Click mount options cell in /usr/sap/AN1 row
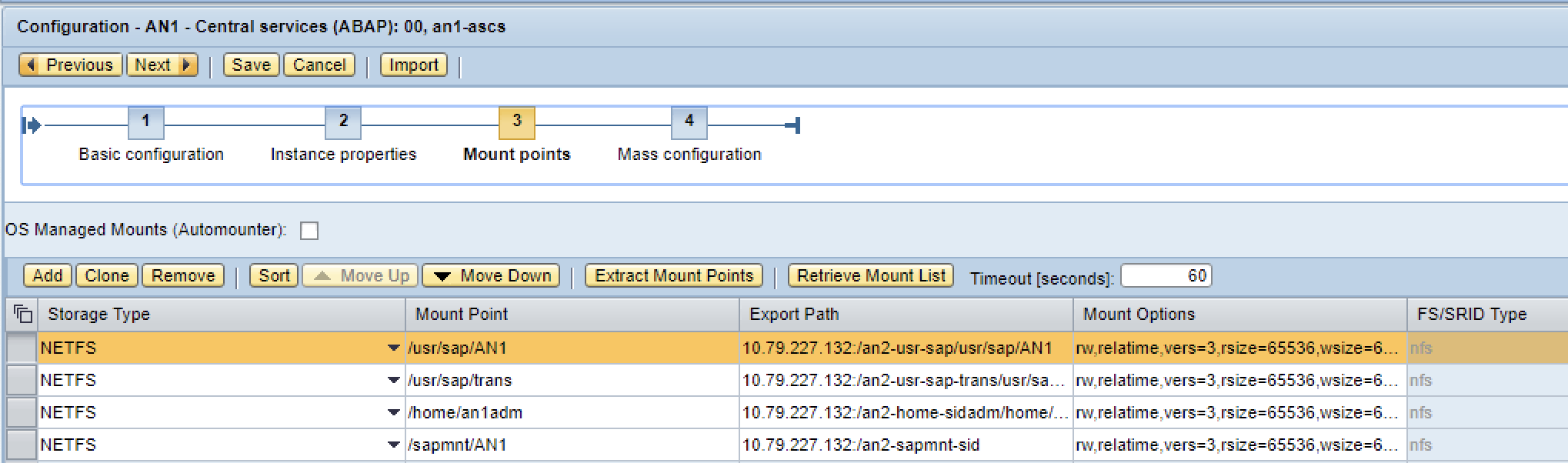Image resolution: width=1568 pixels, height=463 pixels. click(1240, 348)
